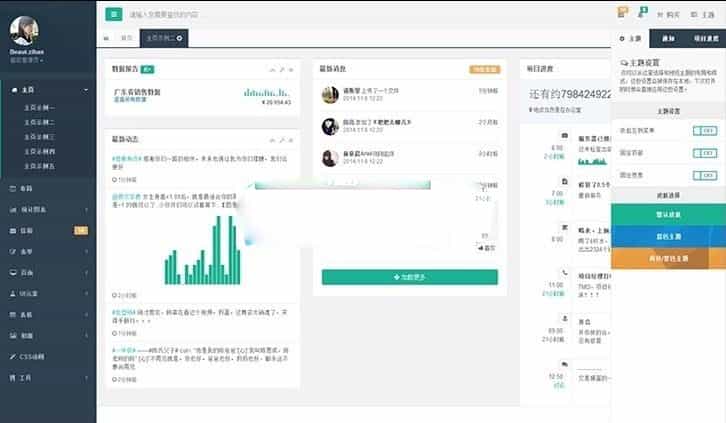Collapse the 数据报告 panel with its chevron icon

click(x=273, y=70)
